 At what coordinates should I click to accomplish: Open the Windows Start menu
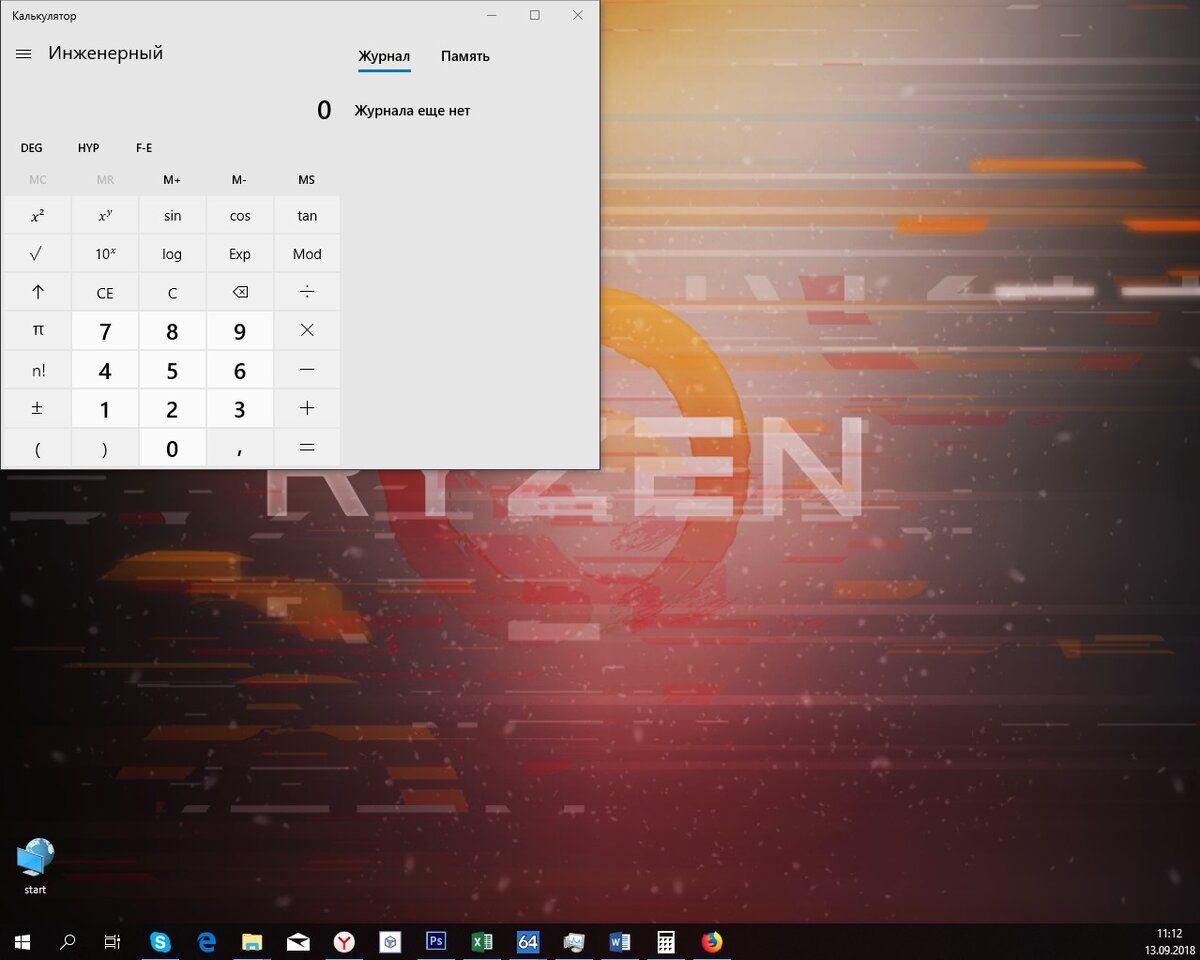(22, 941)
